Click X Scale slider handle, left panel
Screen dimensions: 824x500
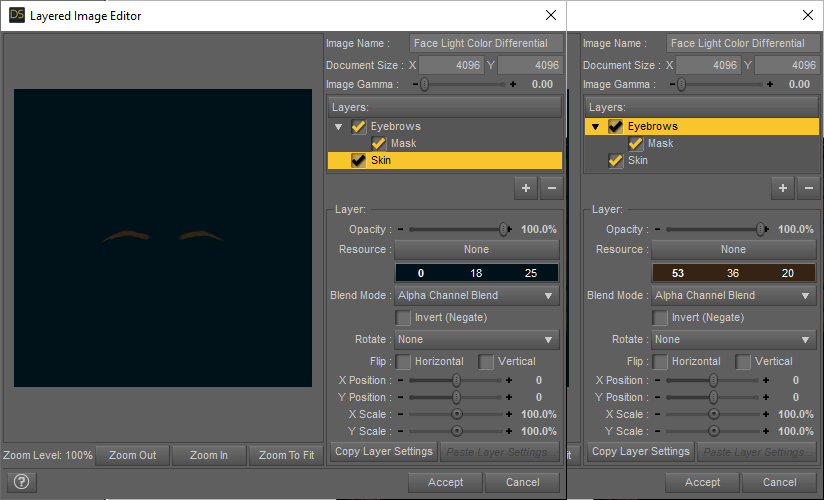coord(457,414)
